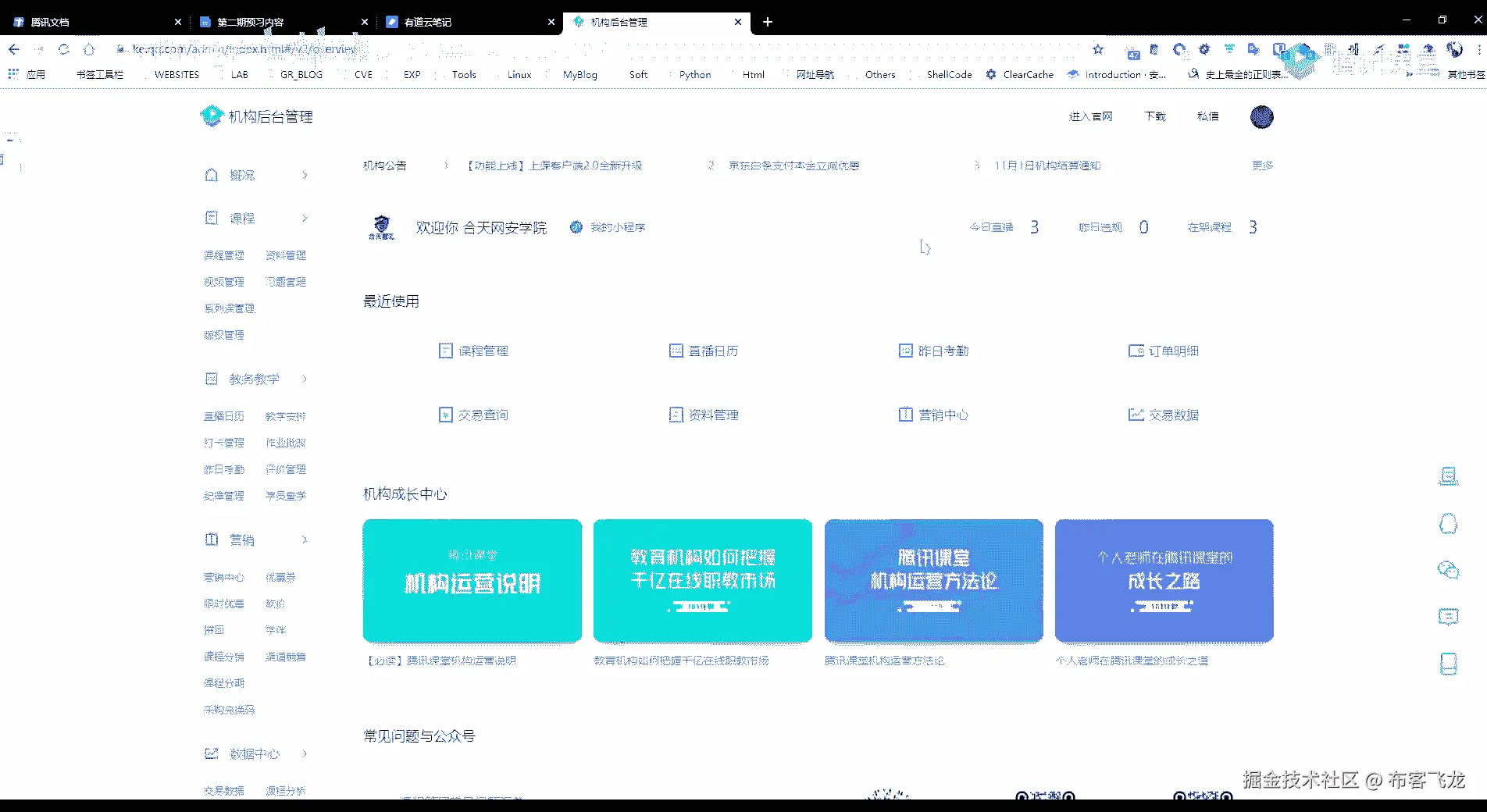The width and height of the screenshot is (1487, 812).
Task: Open 交易查询 shortcut under 最近使用
Action: pyautogui.click(x=474, y=415)
